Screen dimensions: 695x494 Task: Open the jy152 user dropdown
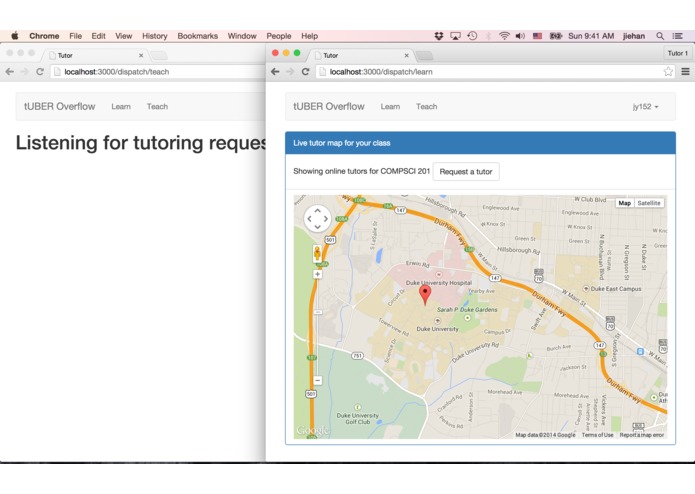pos(645,107)
